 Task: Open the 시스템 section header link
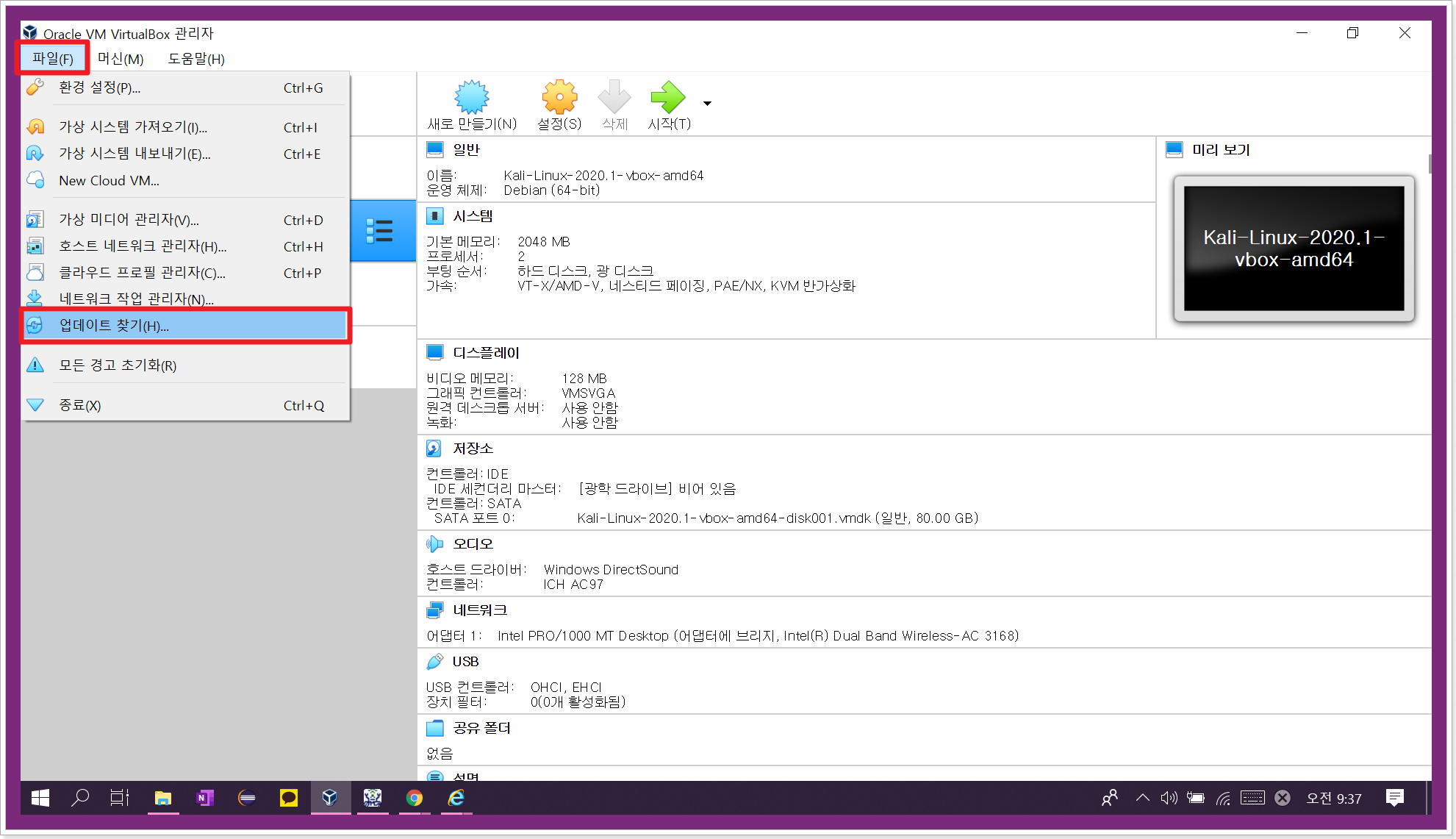[x=473, y=216]
